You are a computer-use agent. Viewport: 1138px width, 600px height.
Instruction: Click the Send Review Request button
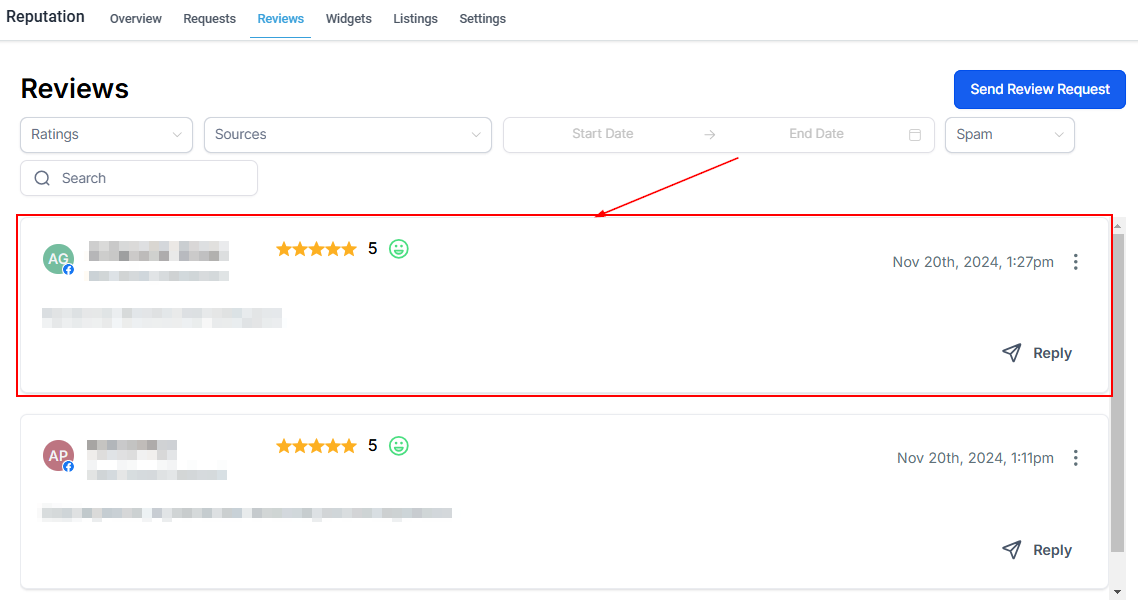click(1040, 89)
